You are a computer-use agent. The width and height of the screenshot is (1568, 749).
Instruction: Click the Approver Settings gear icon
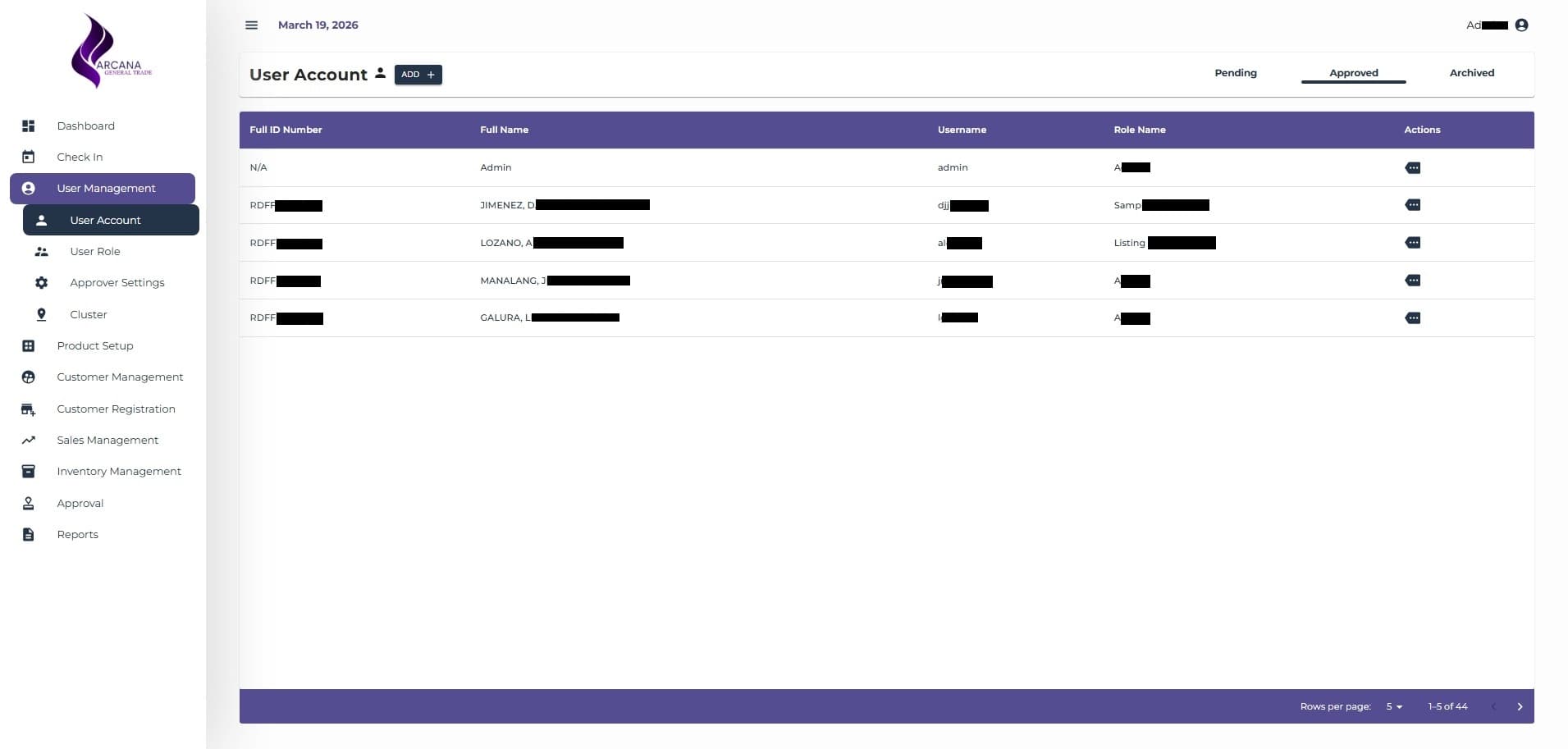click(x=41, y=282)
